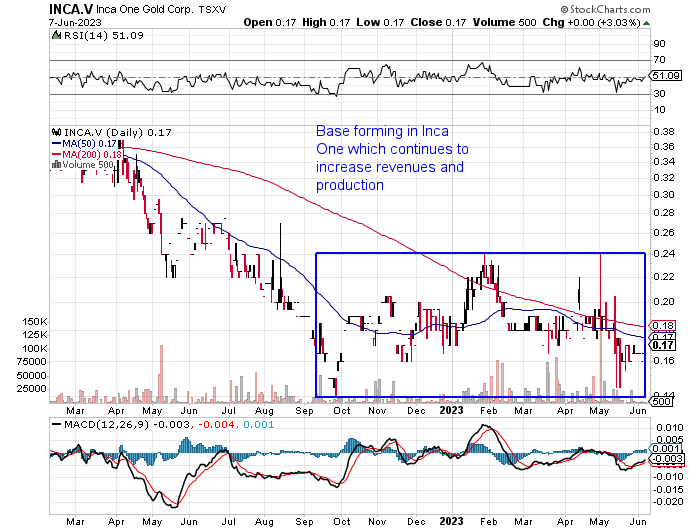Click the 0.30 price axis label
This screenshot has height=530, width=700.
click(663, 195)
